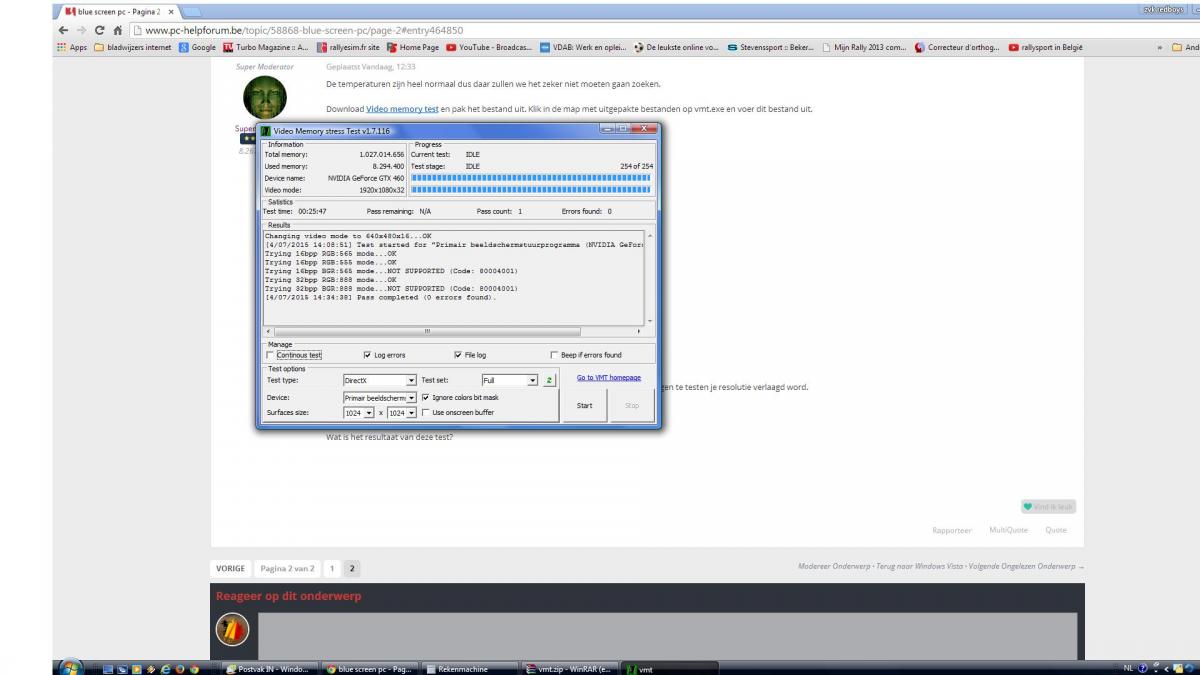Switch to the vmt.zip - WinRAR taskbar window
The image size is (1200, 675).
tap(571, 669)
